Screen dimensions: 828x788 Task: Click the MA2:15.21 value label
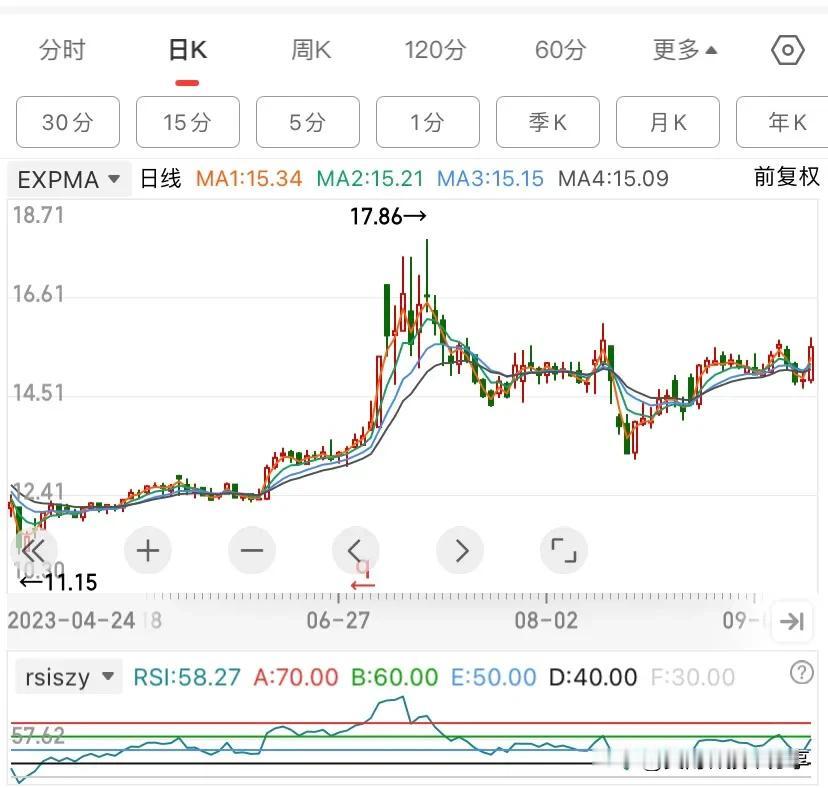click(370, 179)
